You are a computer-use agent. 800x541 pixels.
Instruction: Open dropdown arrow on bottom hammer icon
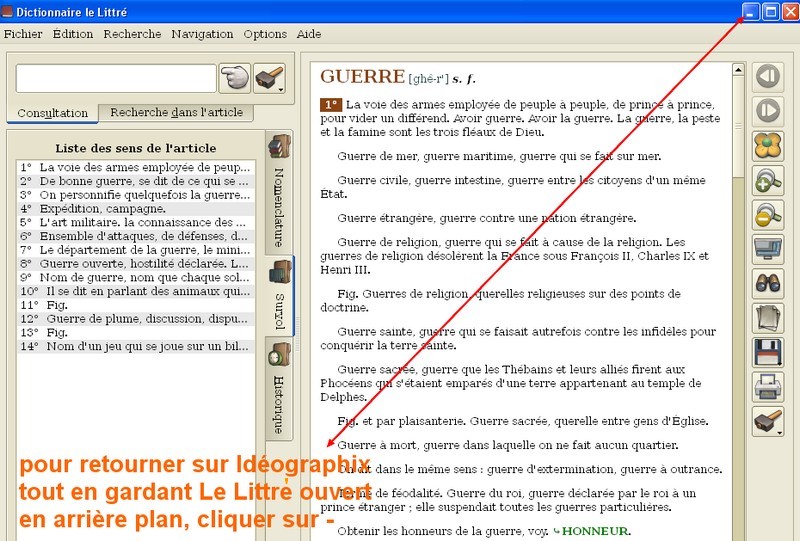pos(780,433)
